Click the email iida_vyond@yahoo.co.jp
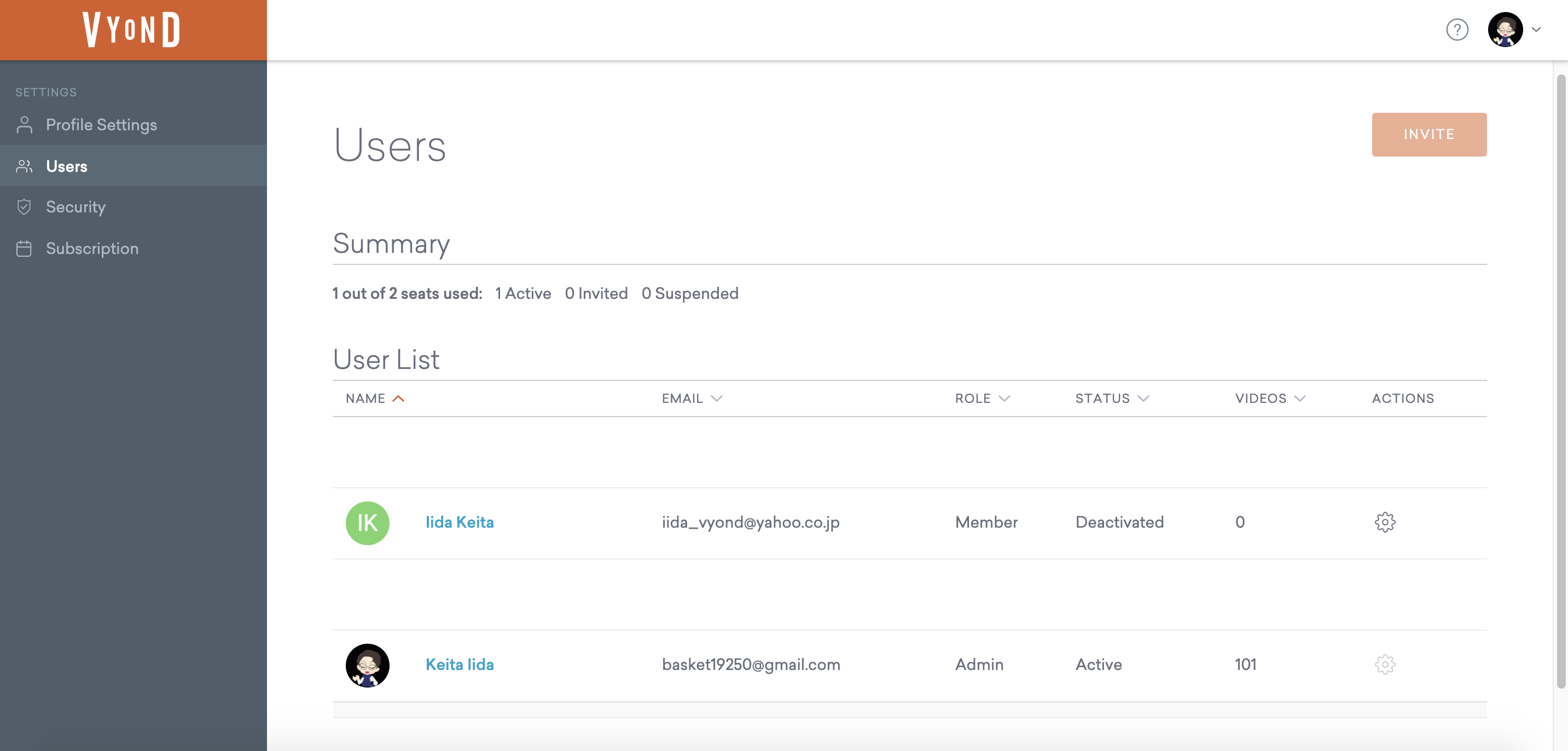The height and width of the screenshot is (751, 1568). pos(751,523)
